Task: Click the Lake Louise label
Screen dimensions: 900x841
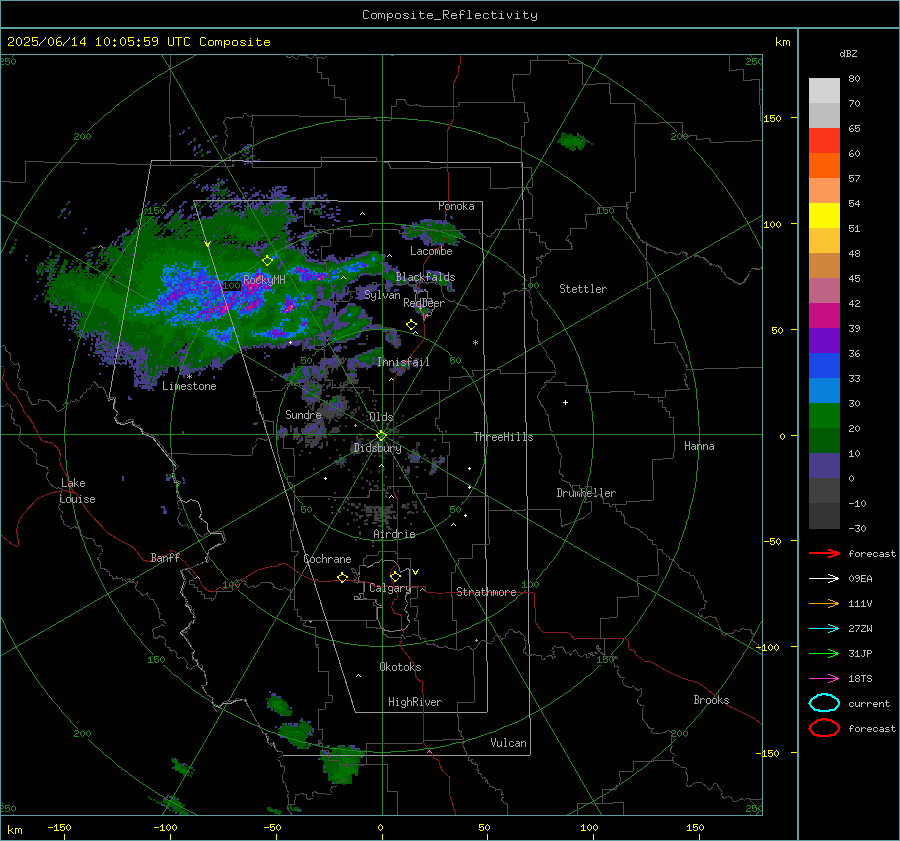Action: (x=77, y=491)
